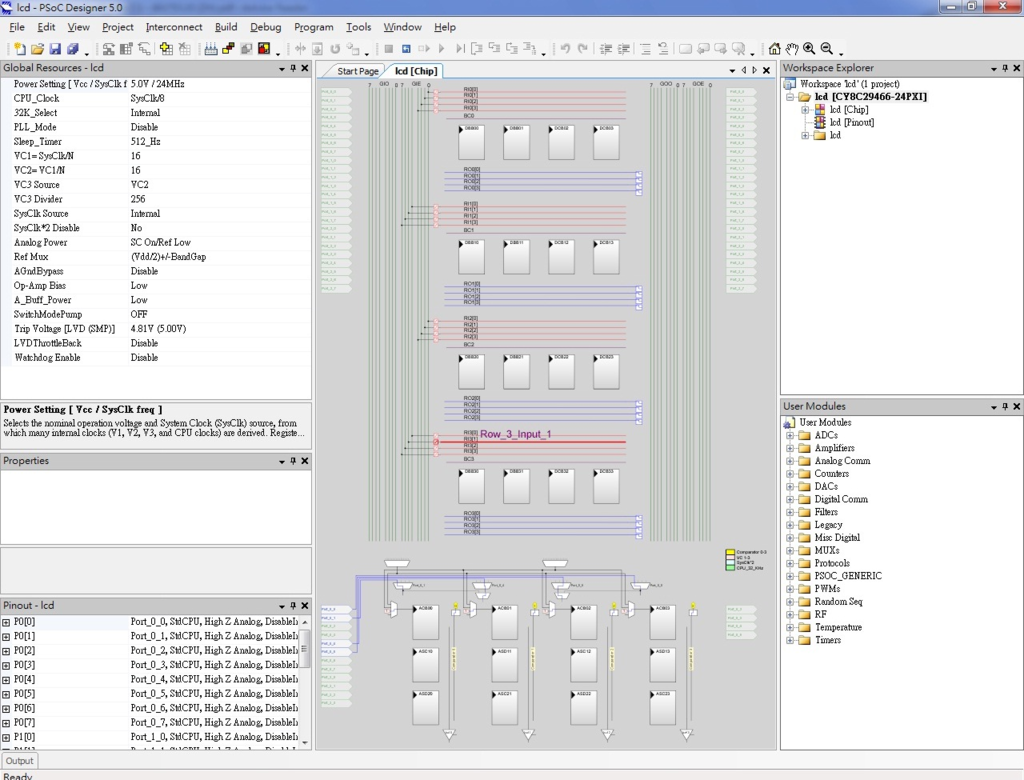The width and height of the screenshot is (1024, 780).
Task: Click the Generate Configuration factory icon
Action: (x=211, y=48)
